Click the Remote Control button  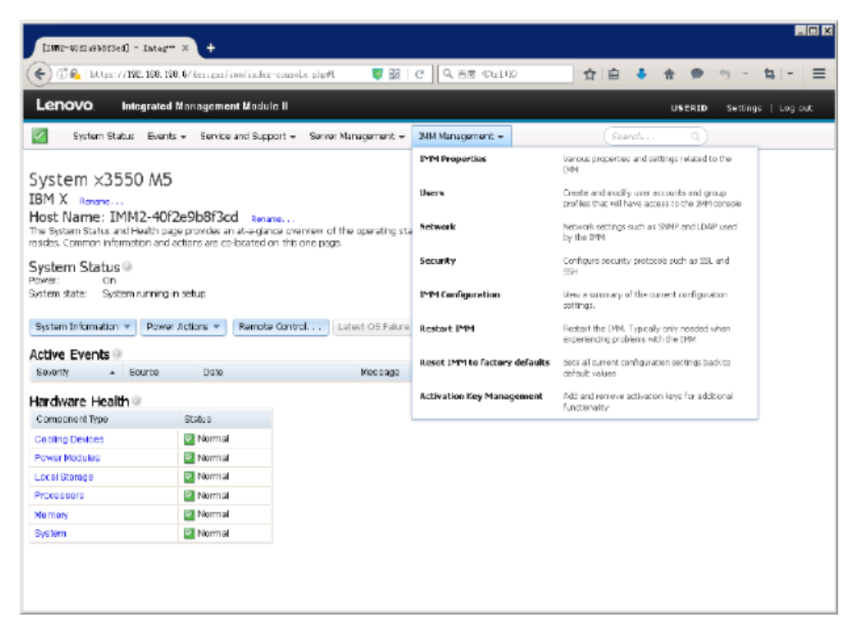280,327
